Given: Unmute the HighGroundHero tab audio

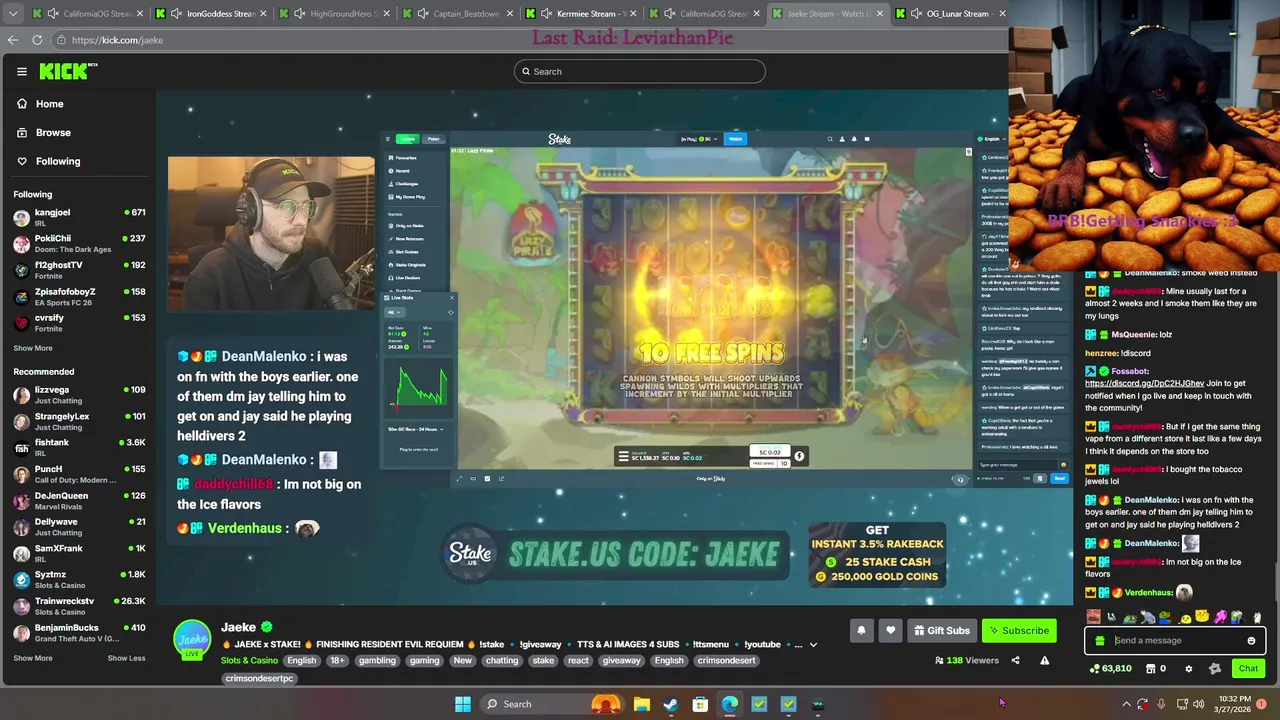Looking at the screenshot, I should click(x=299, y=14).
